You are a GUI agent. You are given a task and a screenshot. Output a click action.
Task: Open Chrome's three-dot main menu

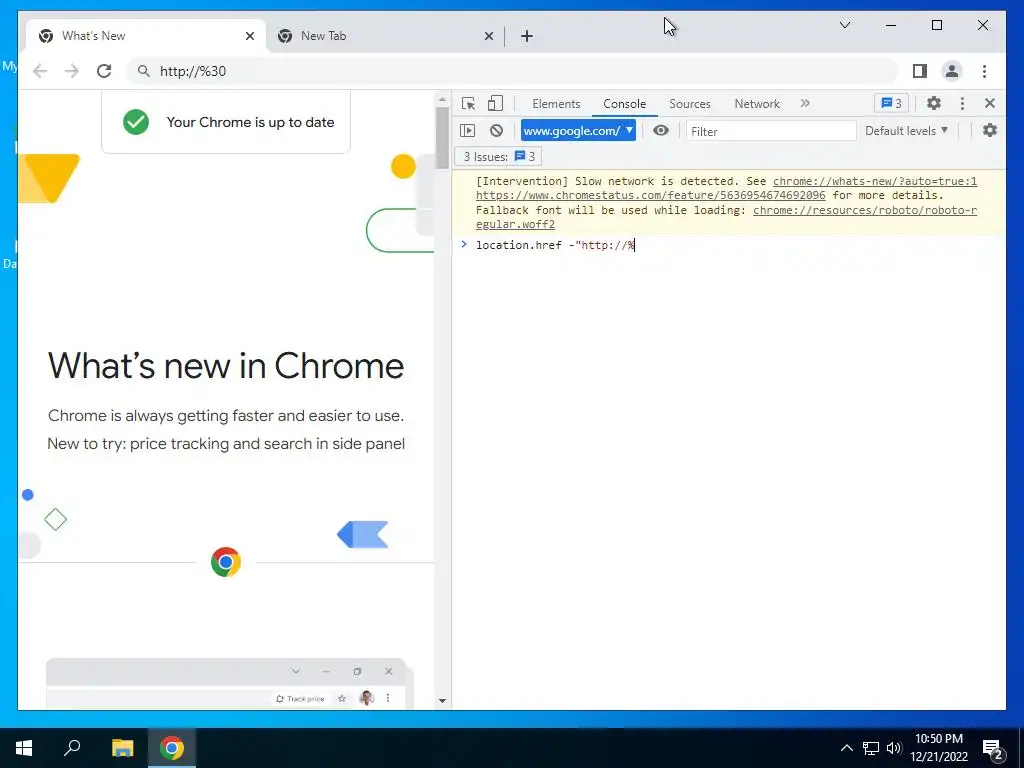(984, 71)
